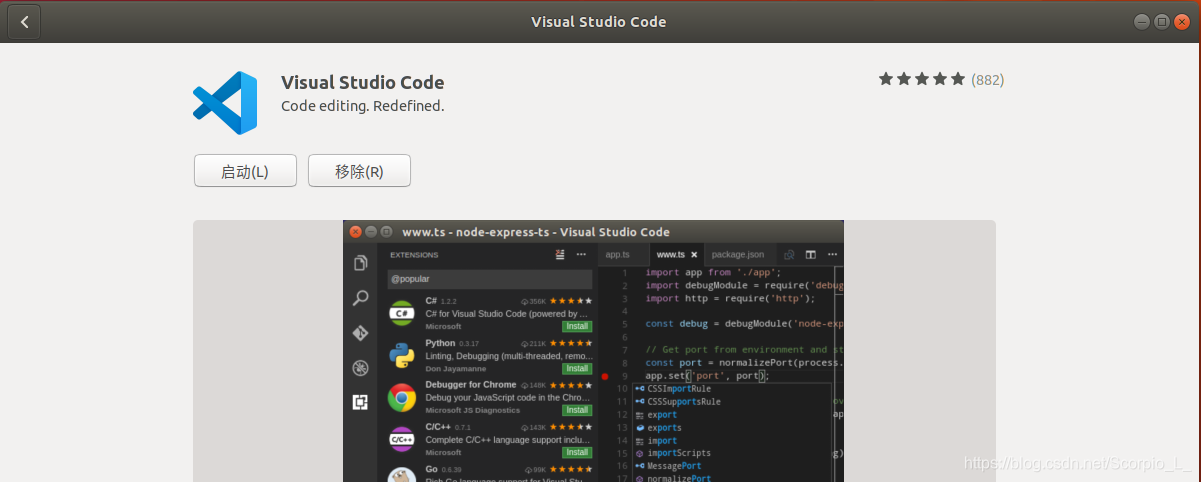Click the red breakpoint dot on line 9
Screen dimensions: 1201x482
(605, 376)
